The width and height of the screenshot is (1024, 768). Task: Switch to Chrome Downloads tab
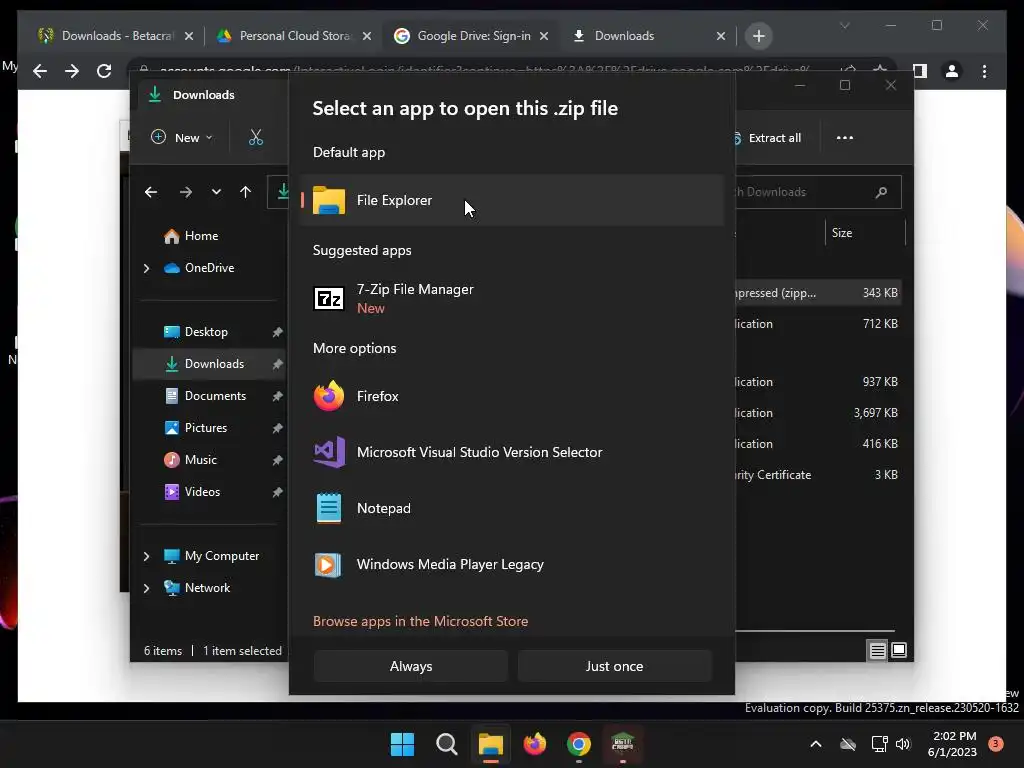coord(649,36)
